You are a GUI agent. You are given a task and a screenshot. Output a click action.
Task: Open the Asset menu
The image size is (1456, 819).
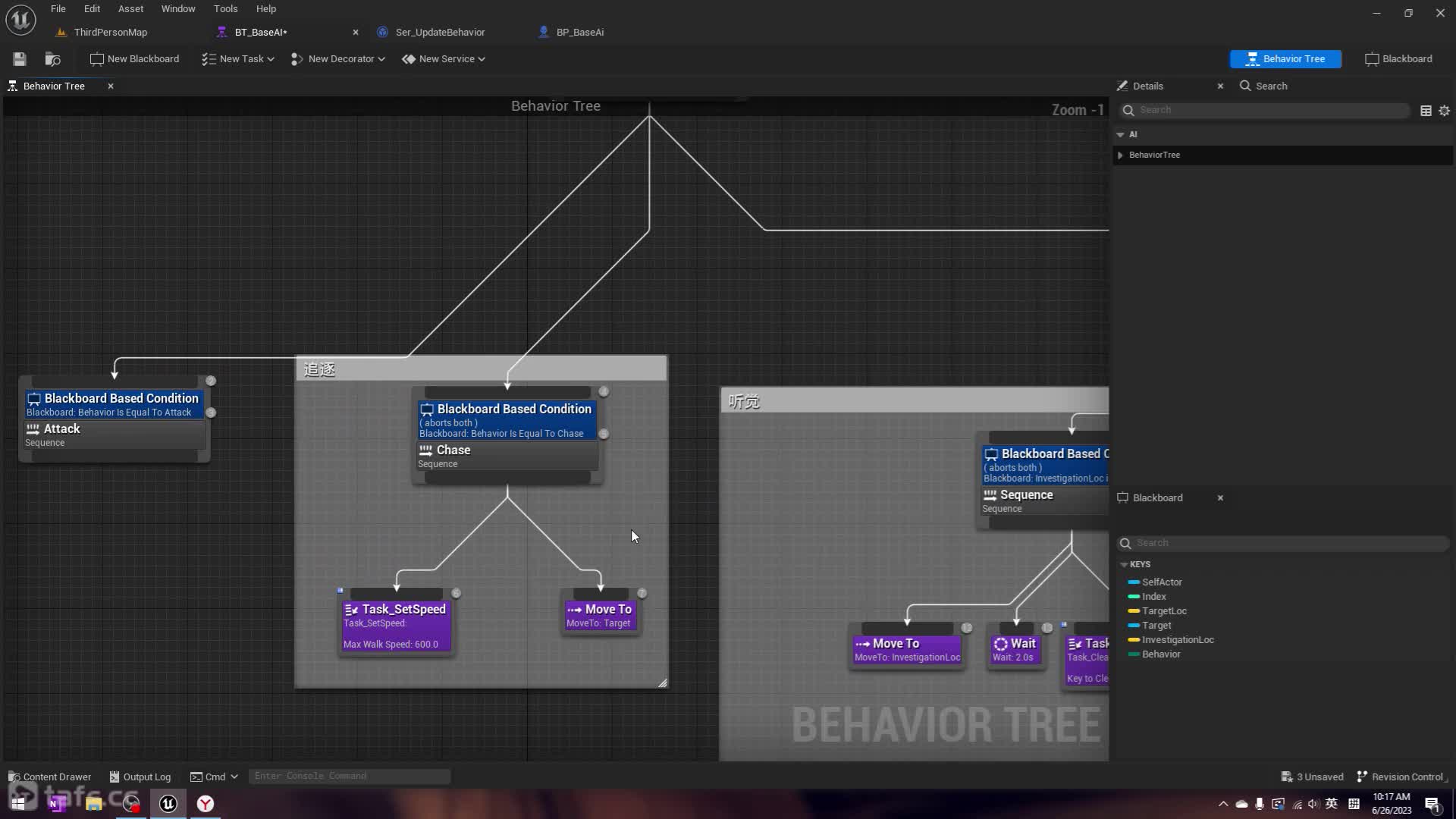pyautogui.click(x=130, y=9)
